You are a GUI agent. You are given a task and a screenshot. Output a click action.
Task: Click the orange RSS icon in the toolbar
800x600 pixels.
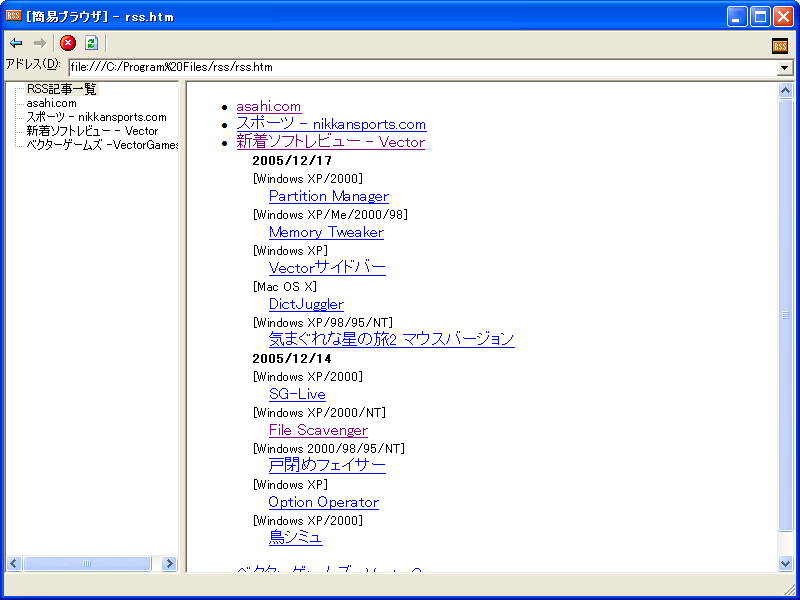point(780,45)
